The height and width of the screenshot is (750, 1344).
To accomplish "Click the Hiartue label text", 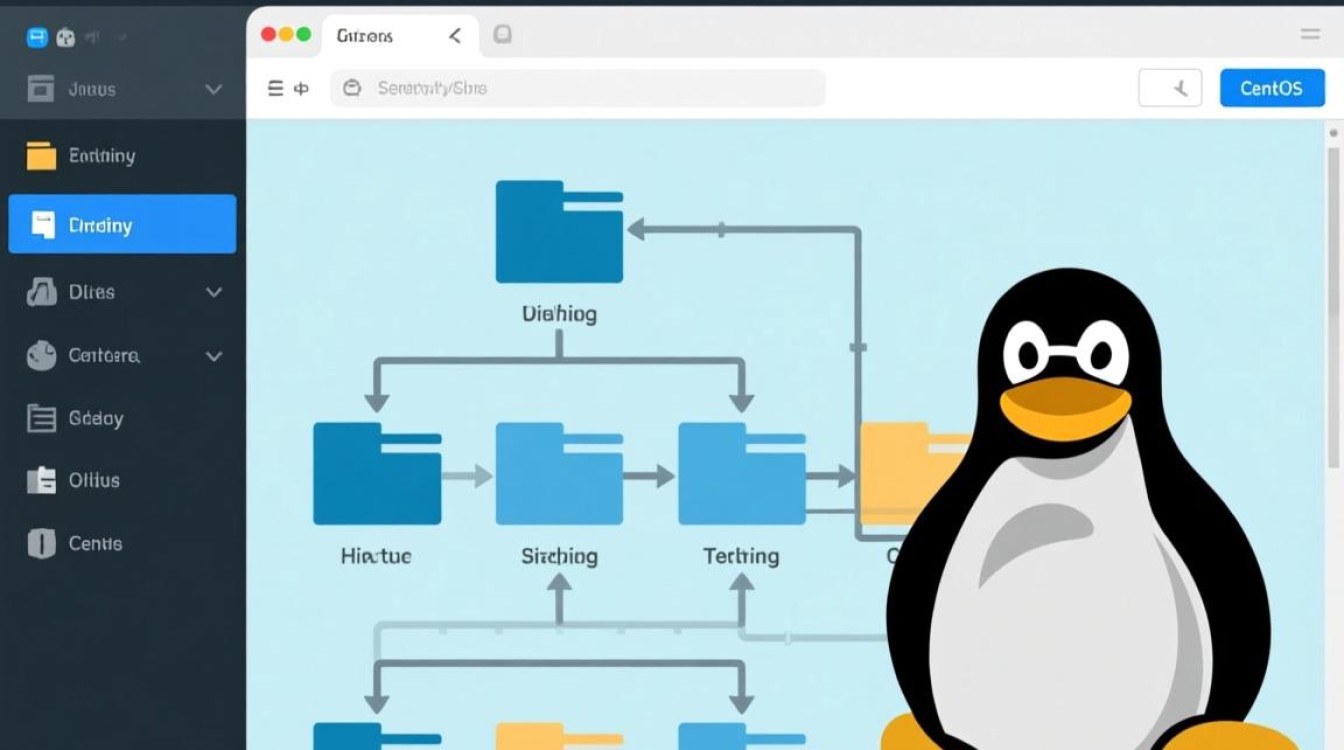I will pyautogui.click(x=376, y=556).
